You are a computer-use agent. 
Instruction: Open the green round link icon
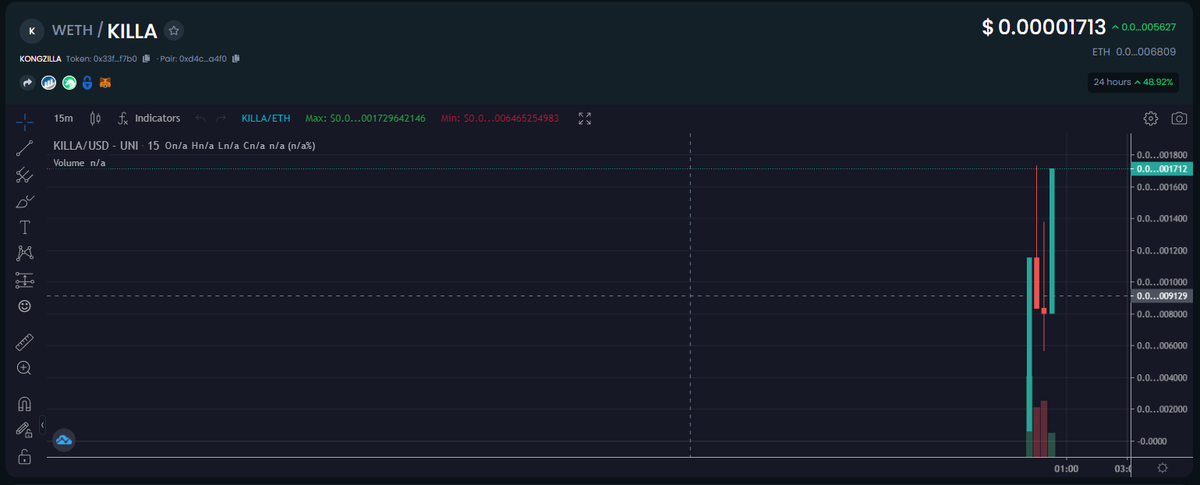(x=69, y=83)
